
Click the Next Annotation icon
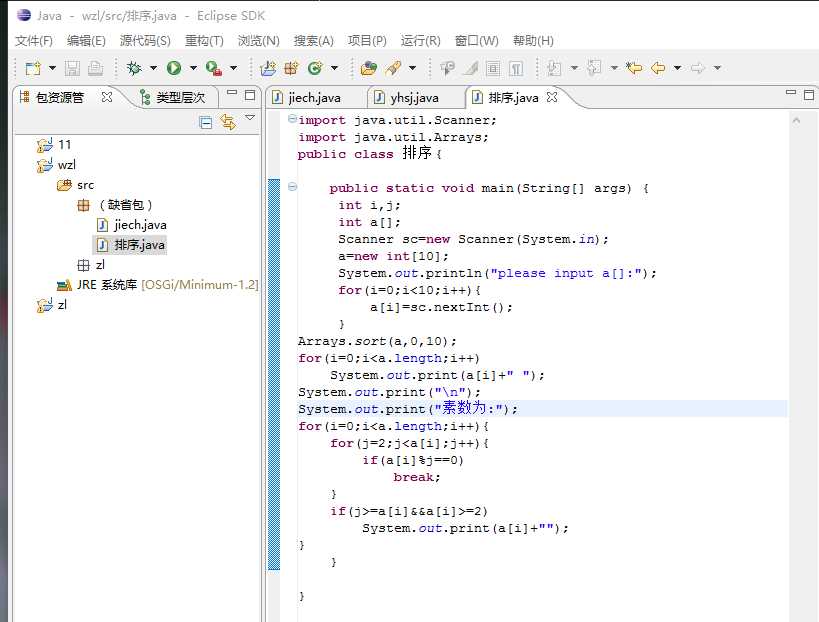click(554, 68)
